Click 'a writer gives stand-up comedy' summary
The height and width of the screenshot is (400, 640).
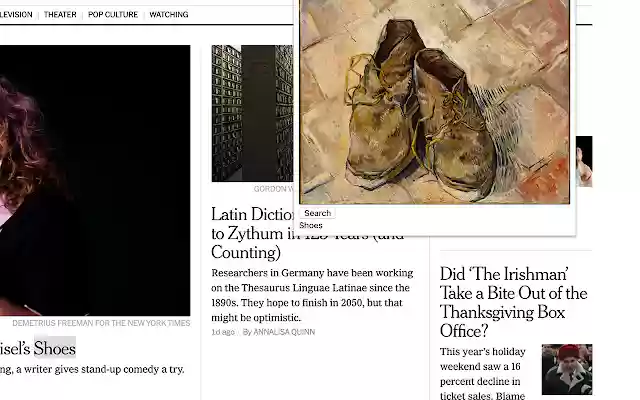(92, 369)
